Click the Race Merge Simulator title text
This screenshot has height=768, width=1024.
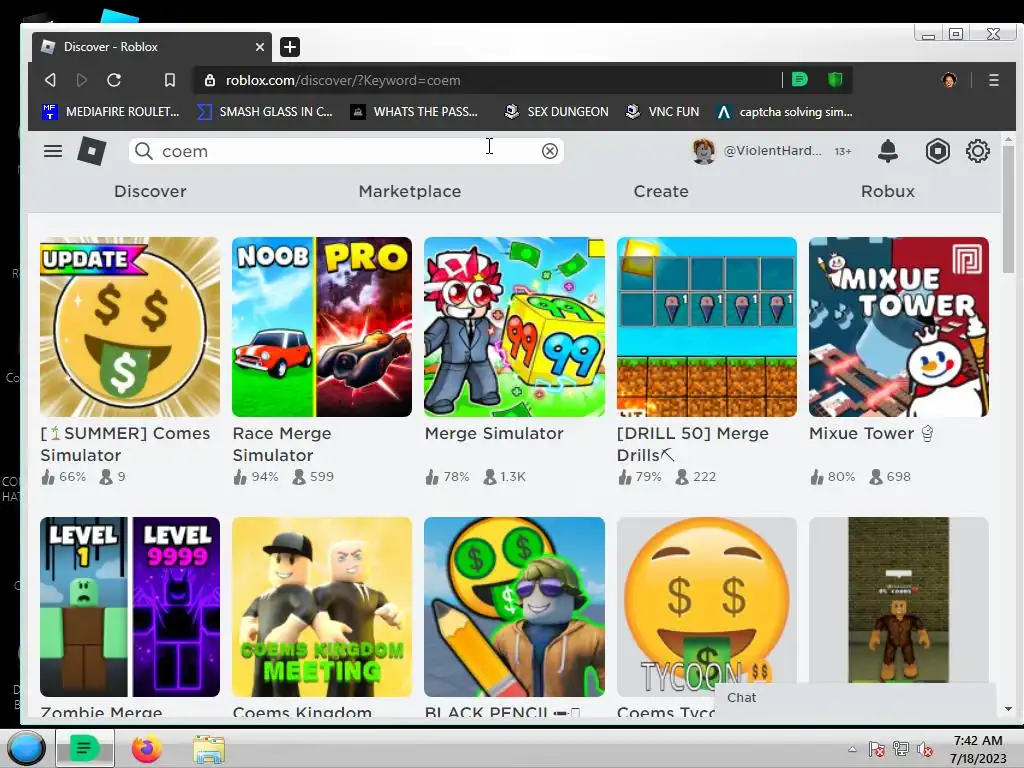click(282, 444)
